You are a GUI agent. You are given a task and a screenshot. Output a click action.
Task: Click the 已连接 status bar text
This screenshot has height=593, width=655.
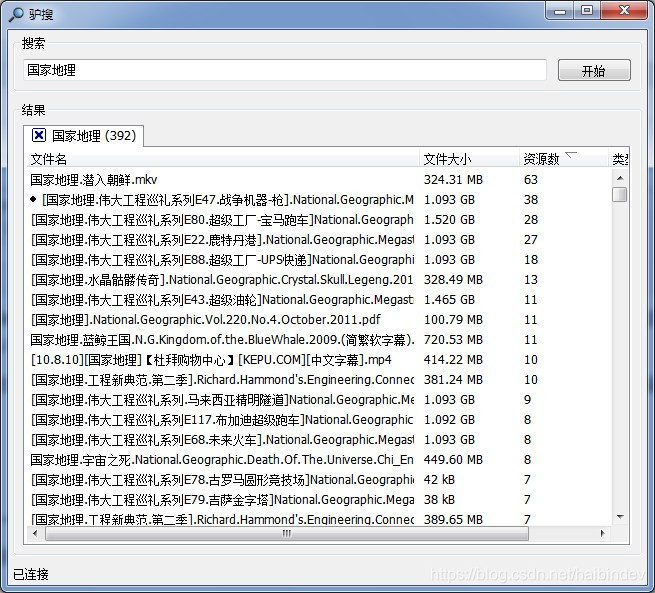click(x=31, y=574)
